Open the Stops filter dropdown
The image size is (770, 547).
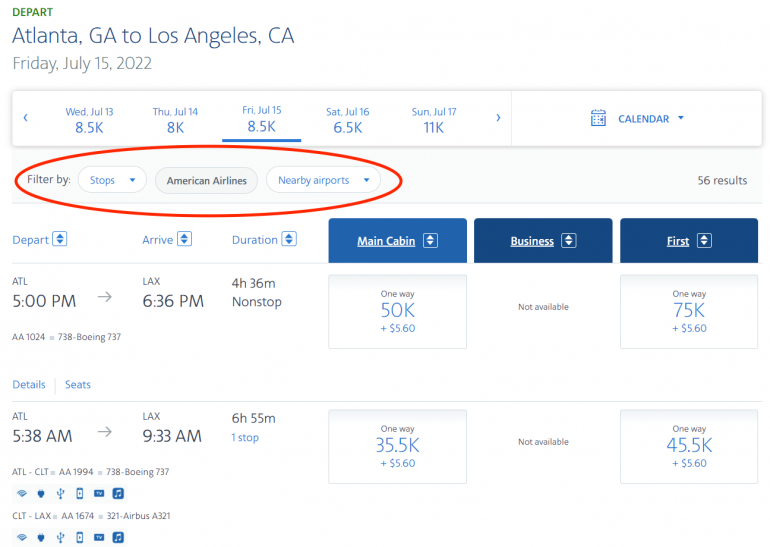[112, 180]
